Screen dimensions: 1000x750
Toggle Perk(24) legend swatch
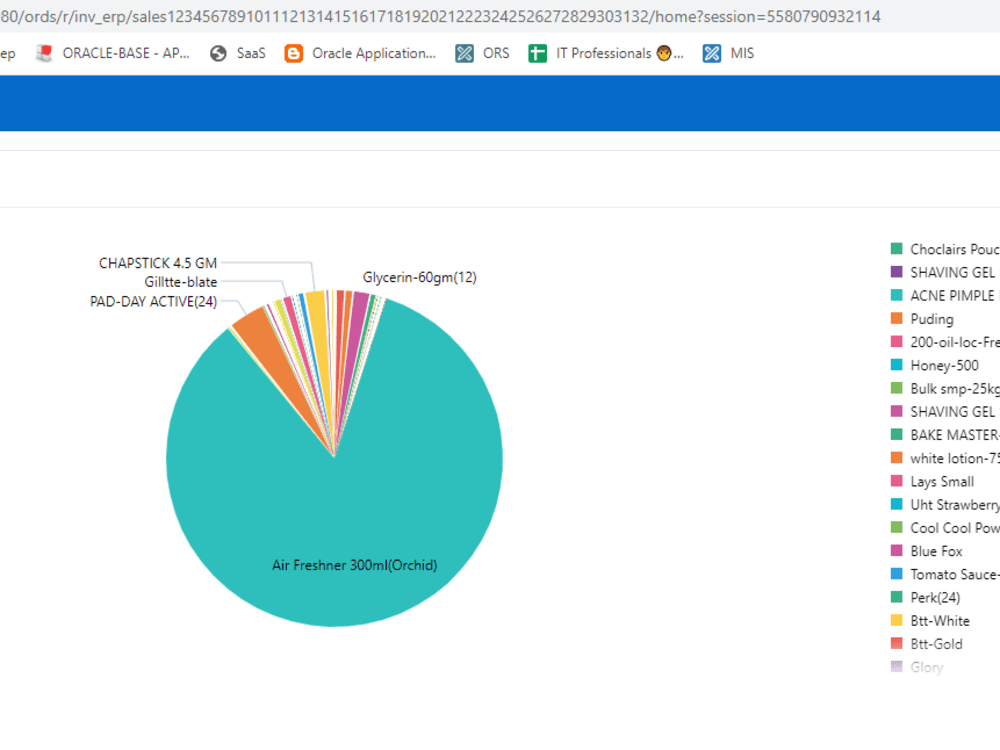click(x=897, y=597)
